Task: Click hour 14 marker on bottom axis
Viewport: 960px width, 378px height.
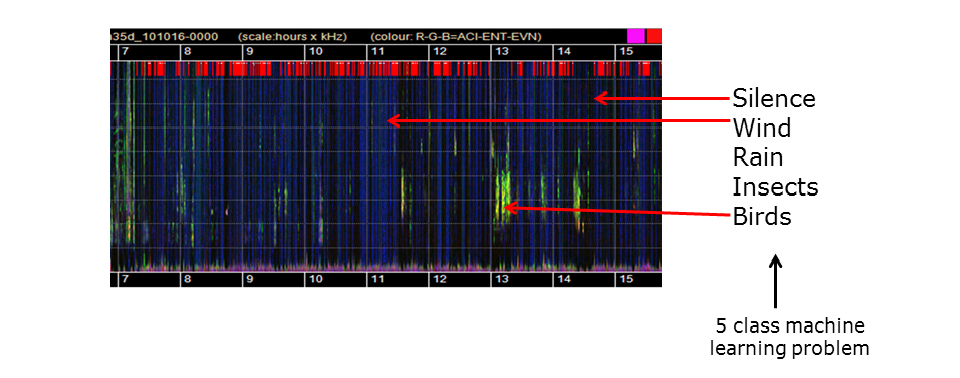Action: 563,279
